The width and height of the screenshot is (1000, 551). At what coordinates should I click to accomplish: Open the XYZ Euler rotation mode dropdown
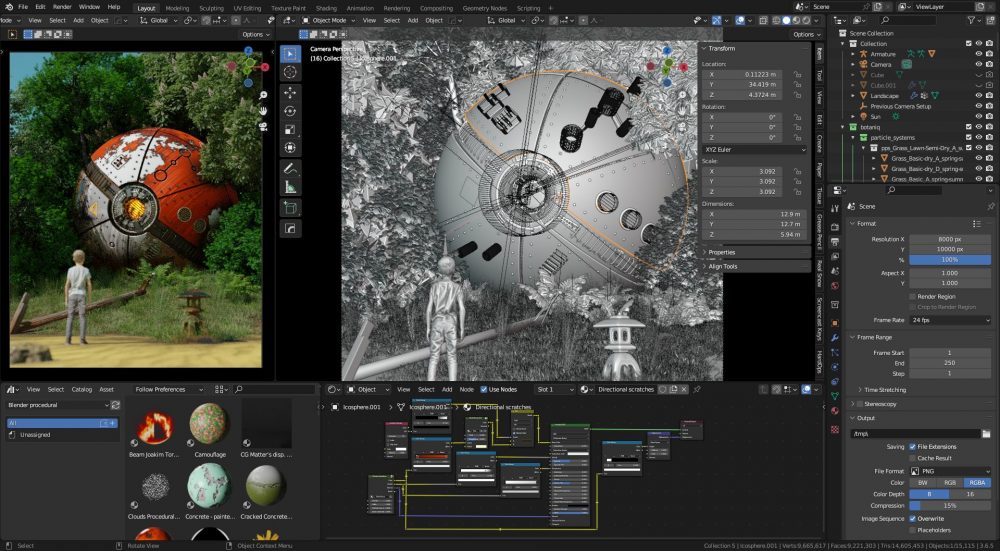click(x=754, y=149)
